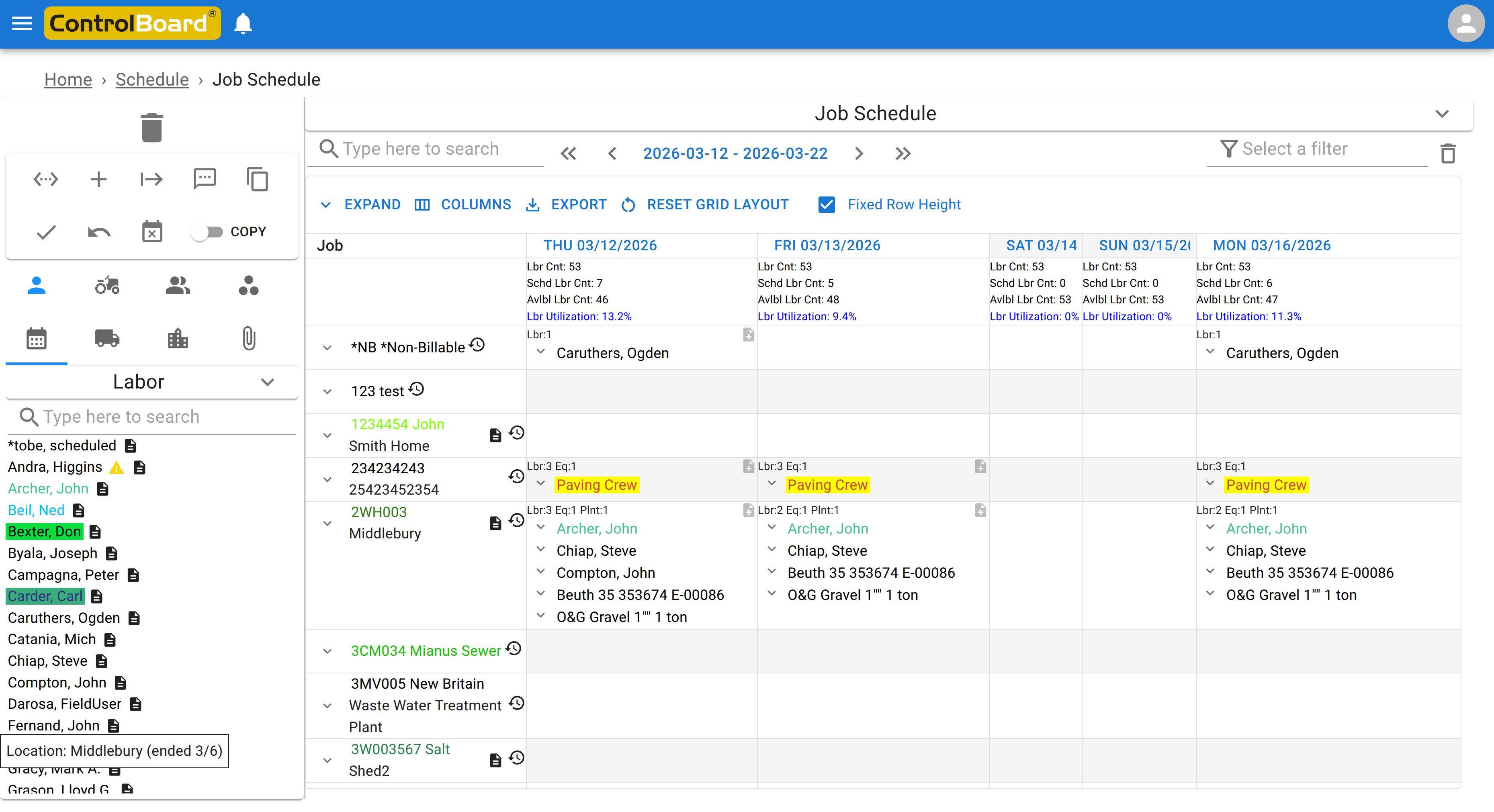The width and height of the screenshot is (1494, 812).
Task: Select the truck icon tab
Action: [x=107, y=339]
